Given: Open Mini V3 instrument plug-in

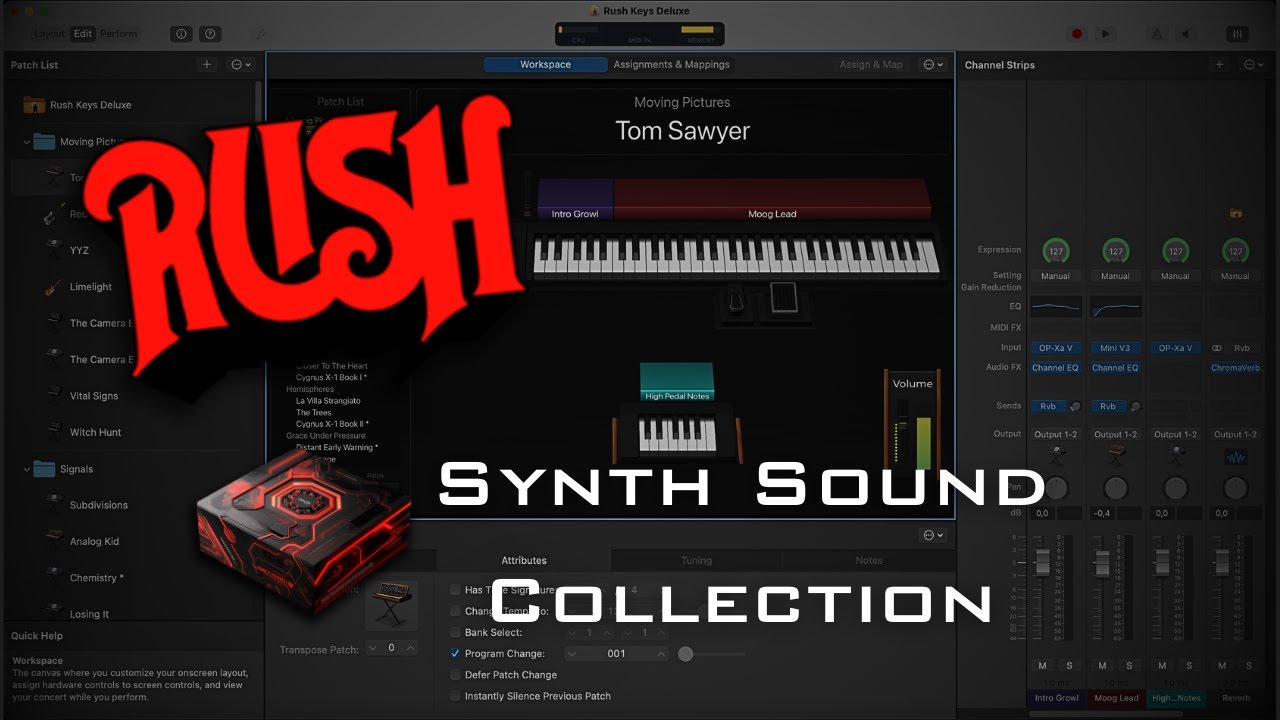Looking at the screenshot, I should point(1115,348).
